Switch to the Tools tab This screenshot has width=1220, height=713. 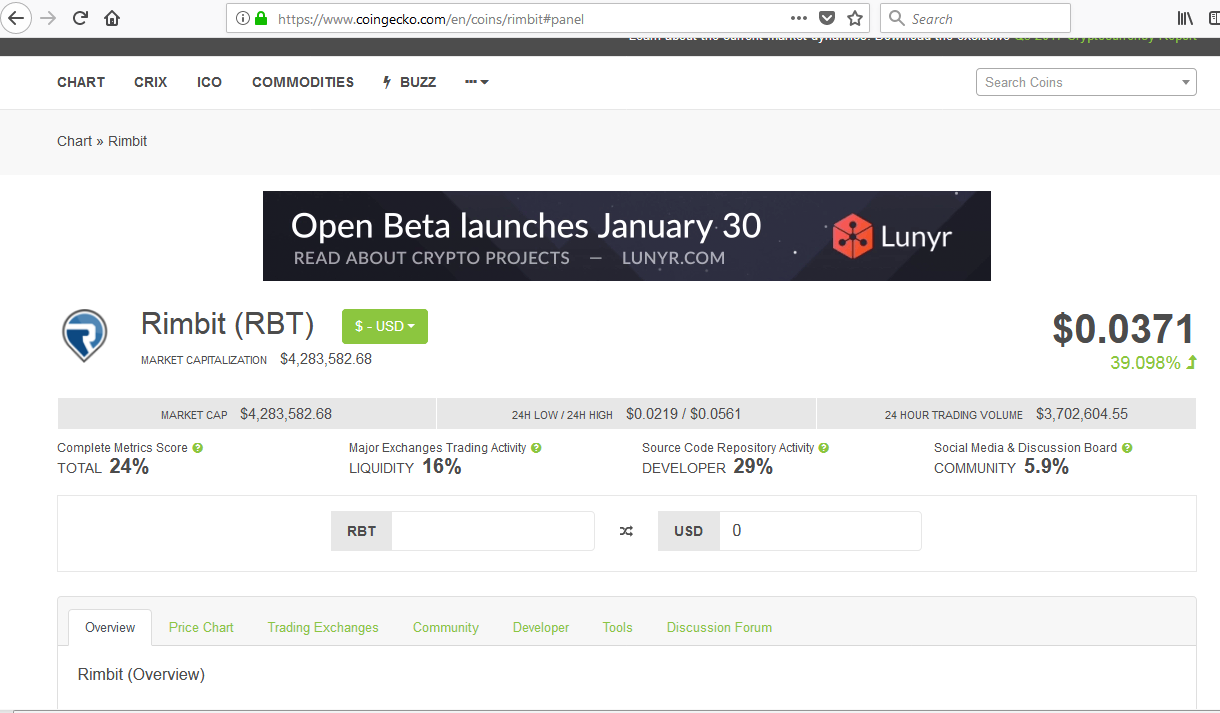tap(618, 627)
